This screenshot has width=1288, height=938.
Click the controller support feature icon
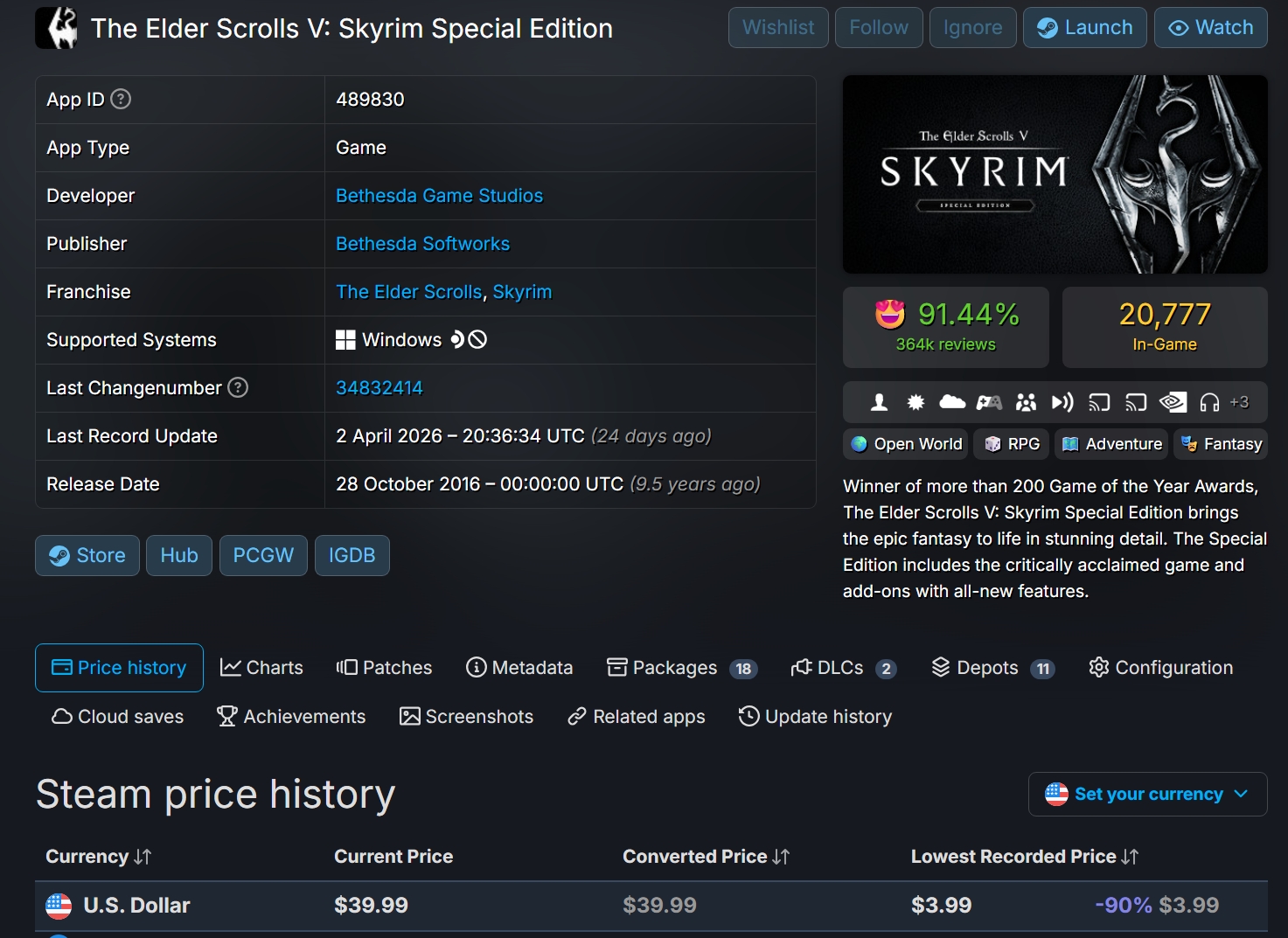(989, 402)
